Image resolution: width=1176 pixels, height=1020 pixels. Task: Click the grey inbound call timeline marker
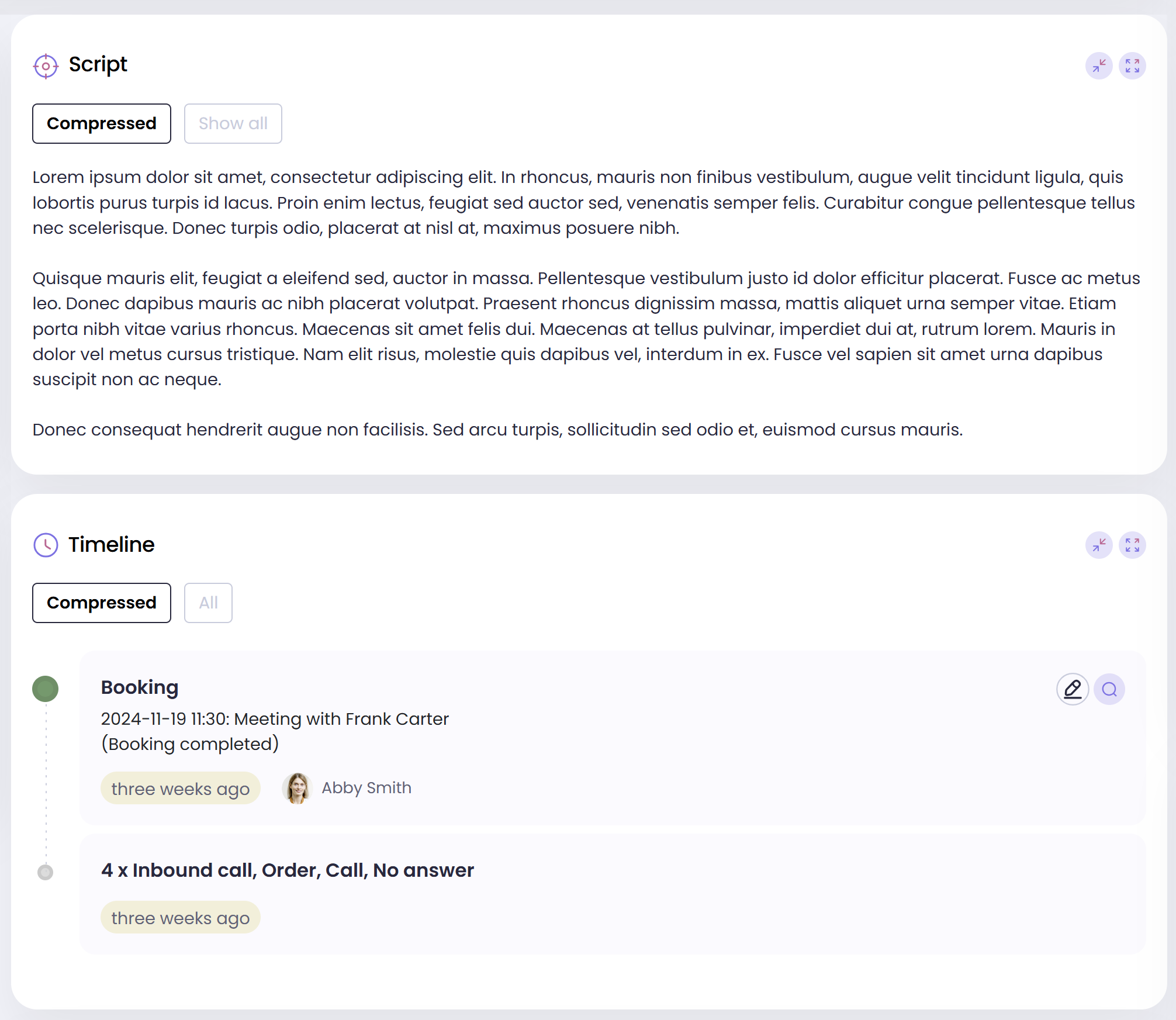click(x=45, y=872)
